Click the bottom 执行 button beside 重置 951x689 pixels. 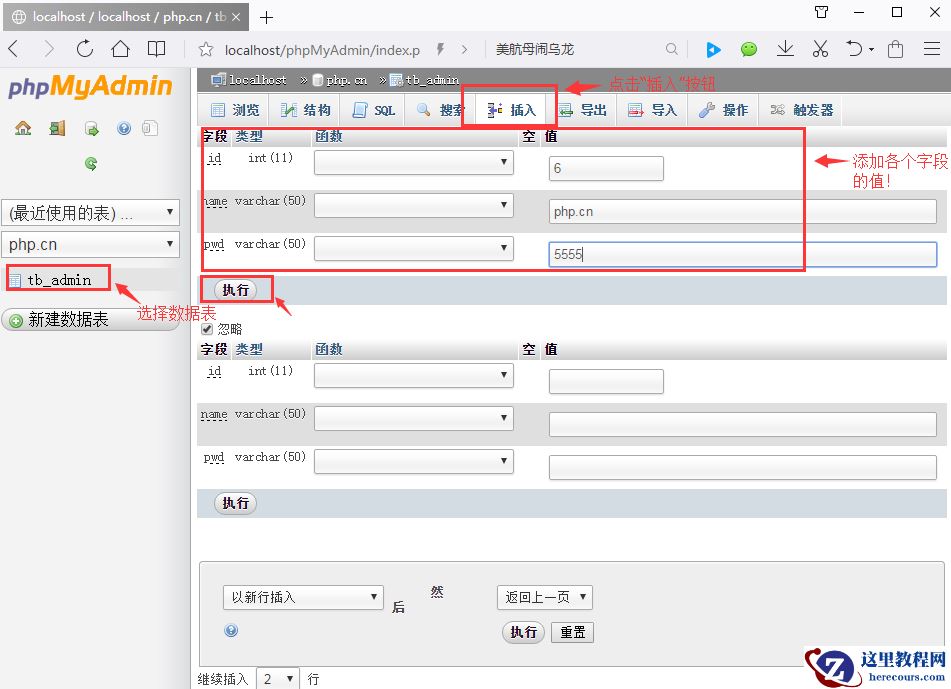point(523,632)
